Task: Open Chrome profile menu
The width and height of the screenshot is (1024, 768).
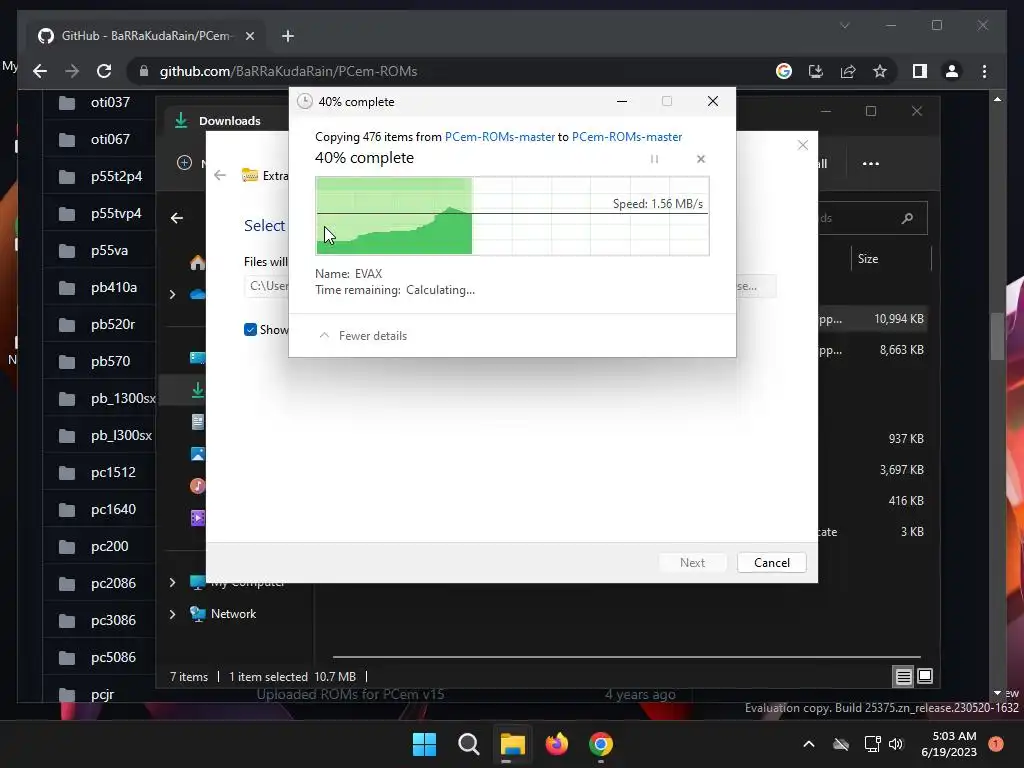Action: [x=952, y=71]
